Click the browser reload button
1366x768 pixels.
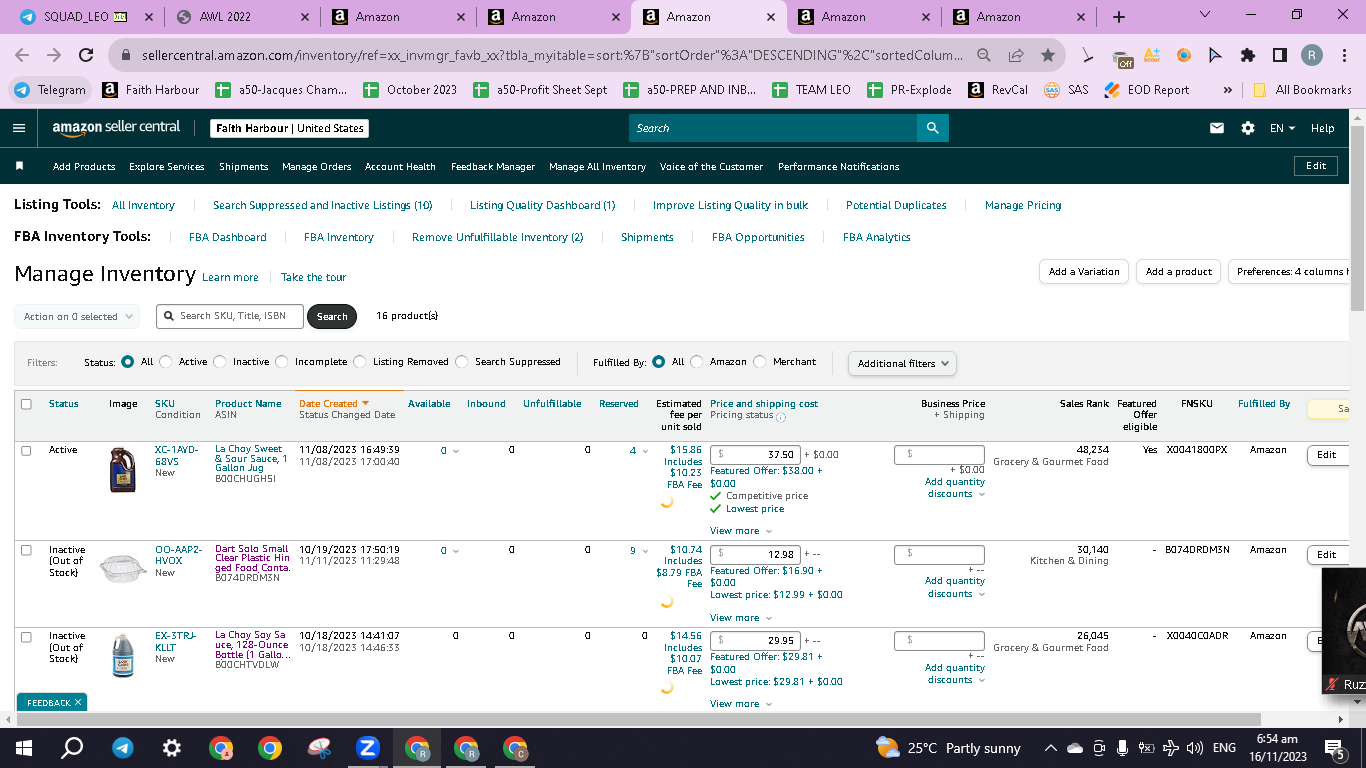(86, 55)
